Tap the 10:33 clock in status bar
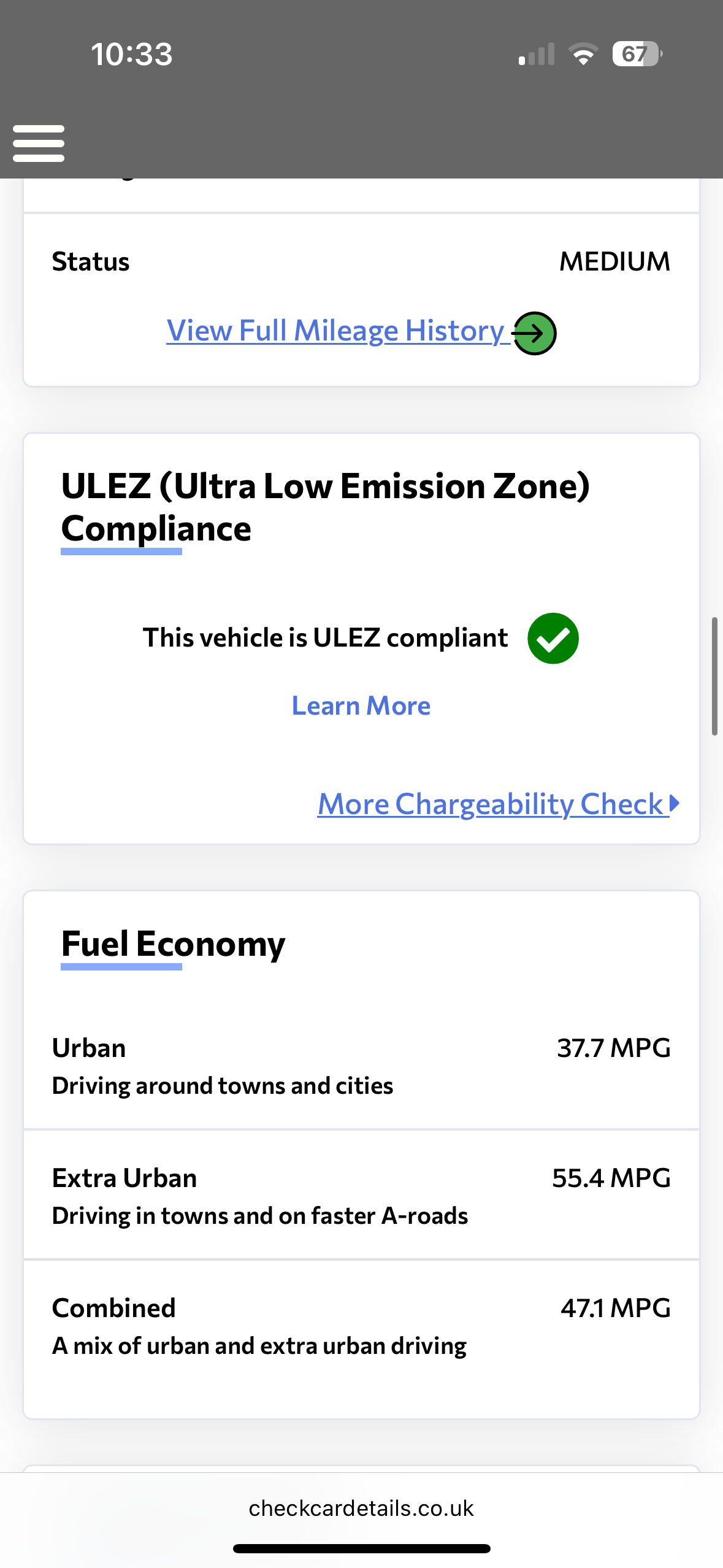723x1568 pixels. (132, 54)
